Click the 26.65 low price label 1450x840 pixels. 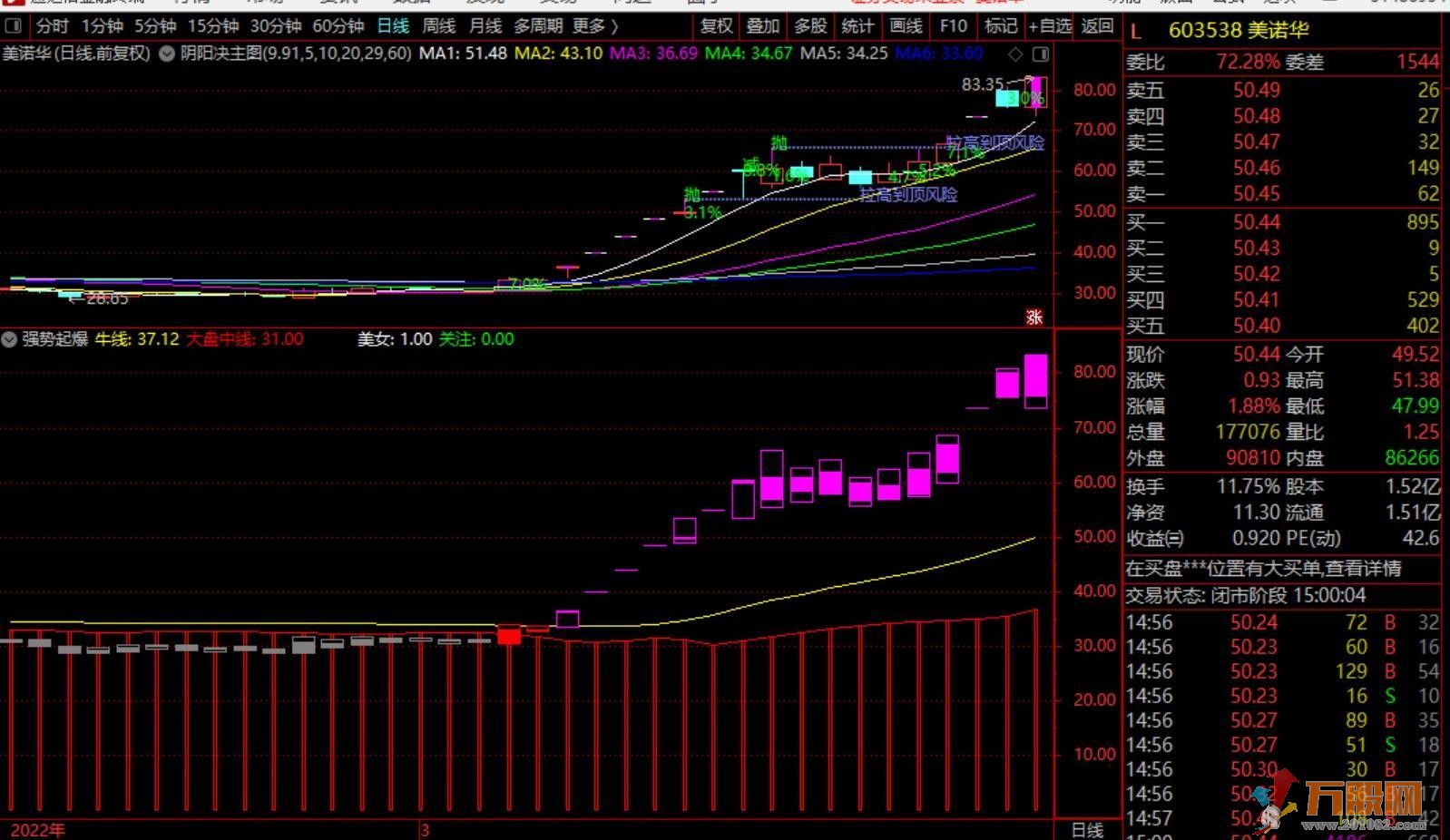107,298
